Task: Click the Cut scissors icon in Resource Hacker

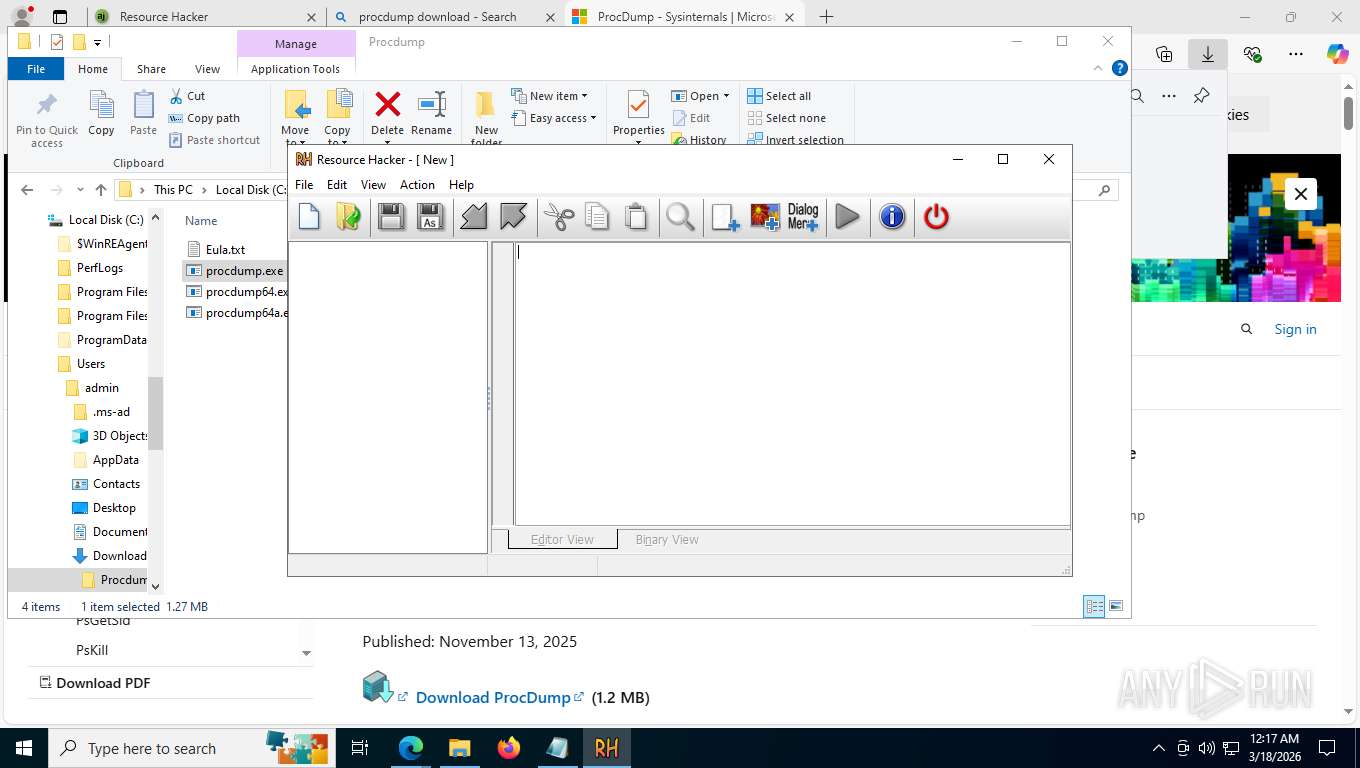Action: 559,217
